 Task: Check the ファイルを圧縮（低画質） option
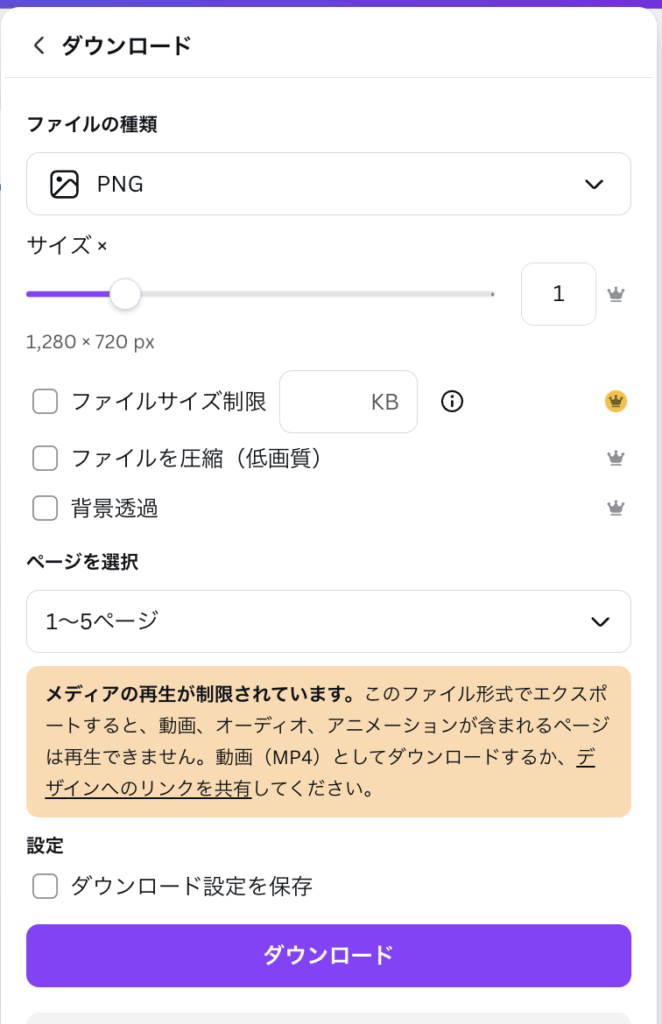(45, 458)
